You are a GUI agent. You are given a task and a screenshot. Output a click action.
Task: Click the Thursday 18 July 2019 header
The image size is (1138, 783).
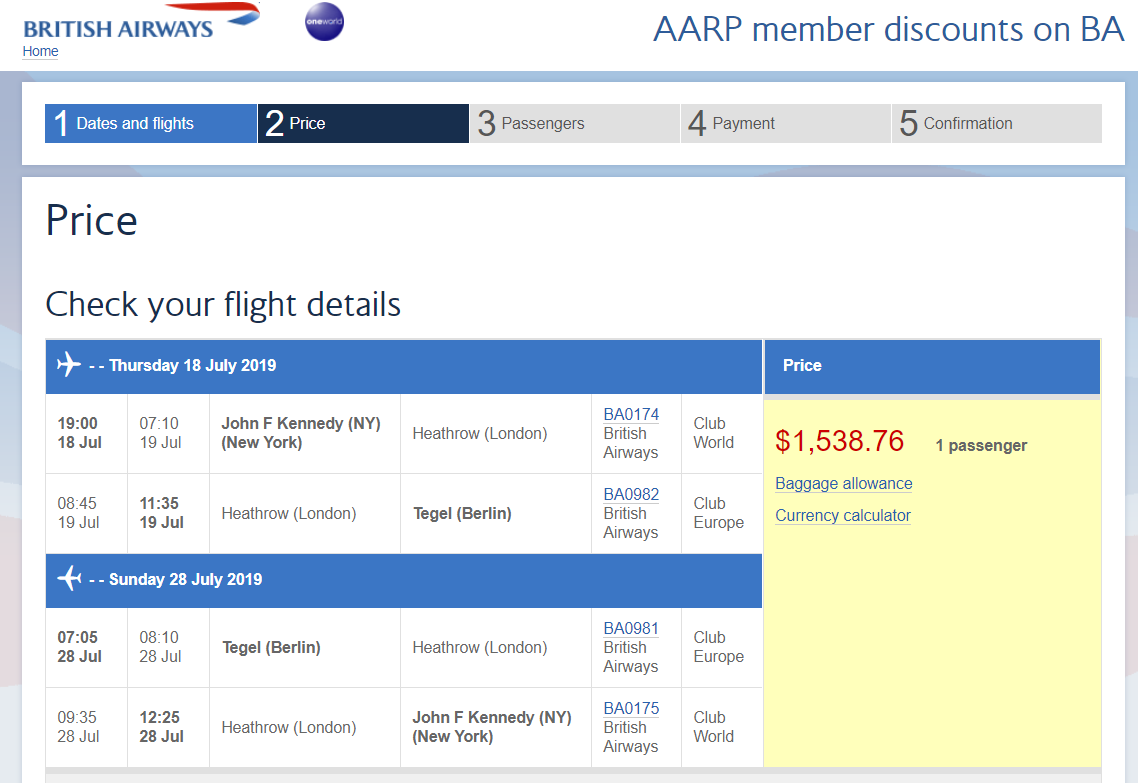pyautogui.click(x=192, y=366)
